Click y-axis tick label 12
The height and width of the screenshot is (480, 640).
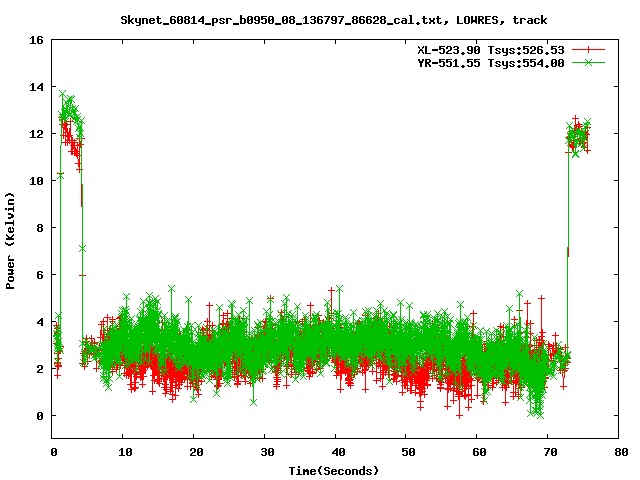[36, 134]
